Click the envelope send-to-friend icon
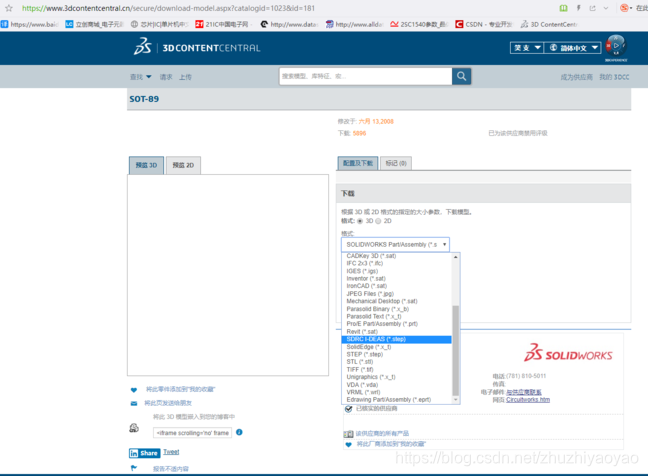Viewport: 648px width, 476px height. point(134,403)
